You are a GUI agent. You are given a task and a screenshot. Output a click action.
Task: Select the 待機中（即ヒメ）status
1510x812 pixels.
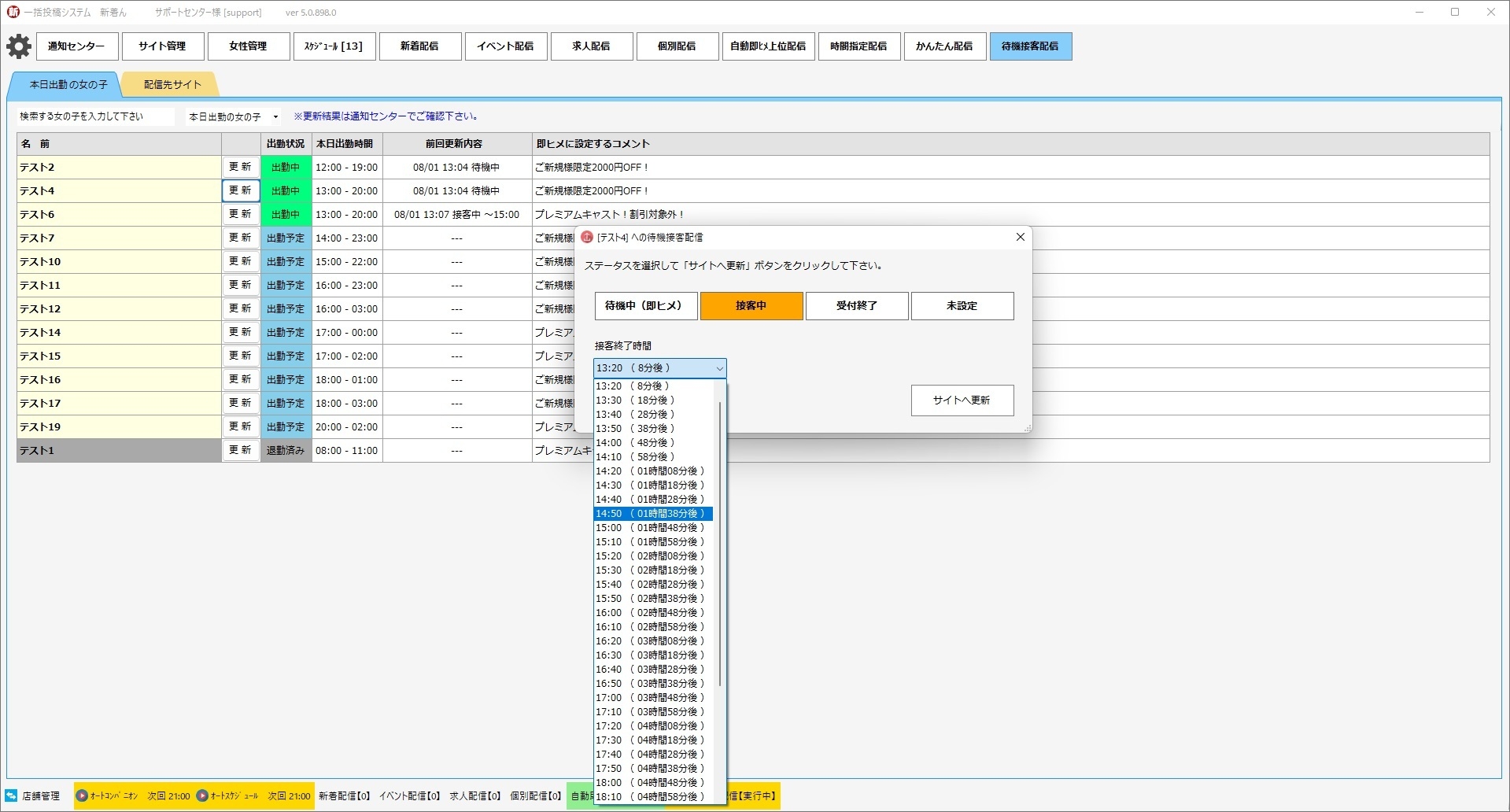tap(645, 306)
